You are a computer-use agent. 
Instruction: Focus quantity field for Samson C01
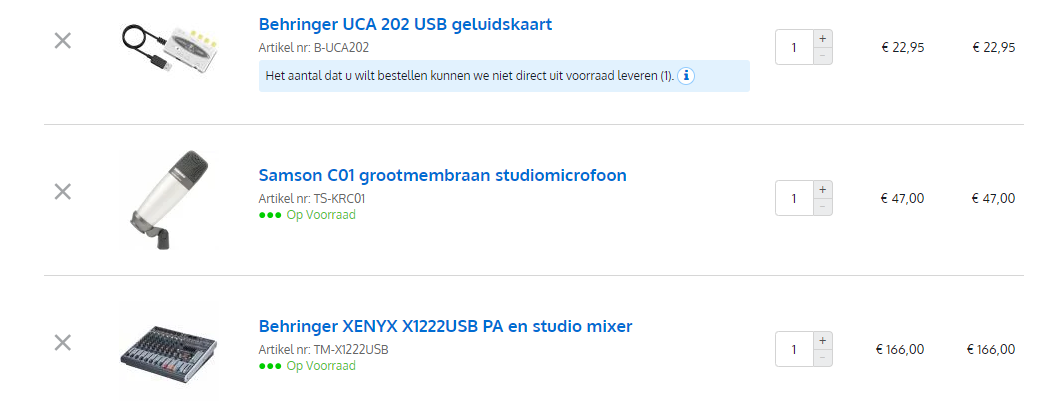[794, 198]
